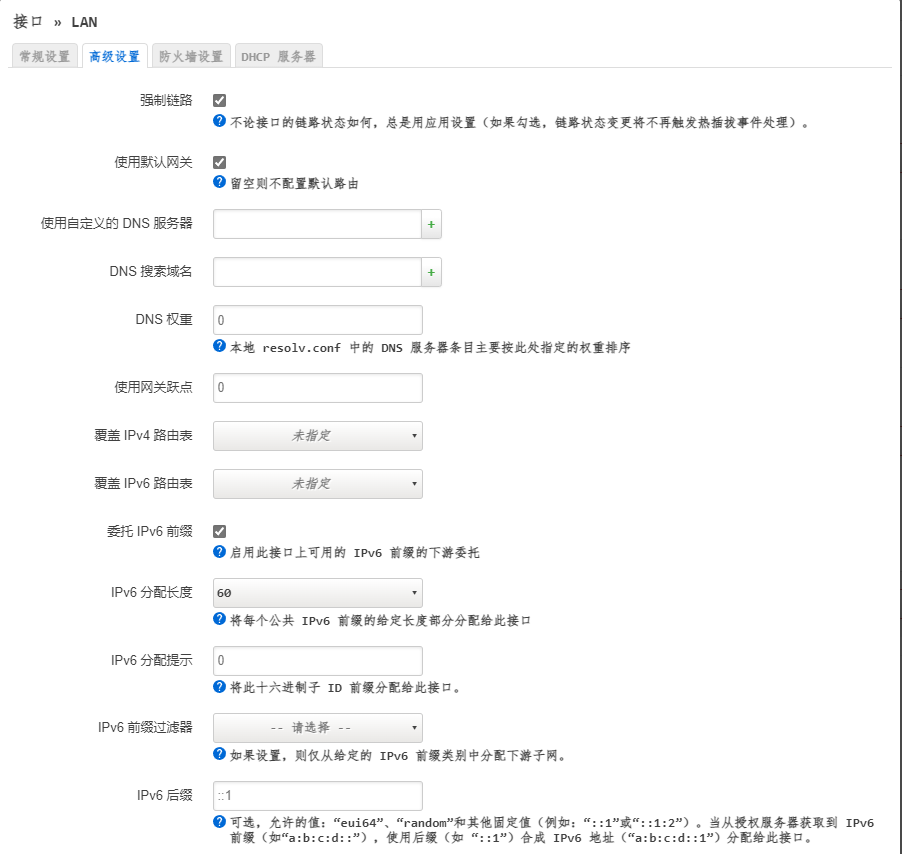The width and height of the screenshot is (902, 854).
Task: Click the help icon for DNS 权重
Action: pyautogui.click(x=218, y=345)
